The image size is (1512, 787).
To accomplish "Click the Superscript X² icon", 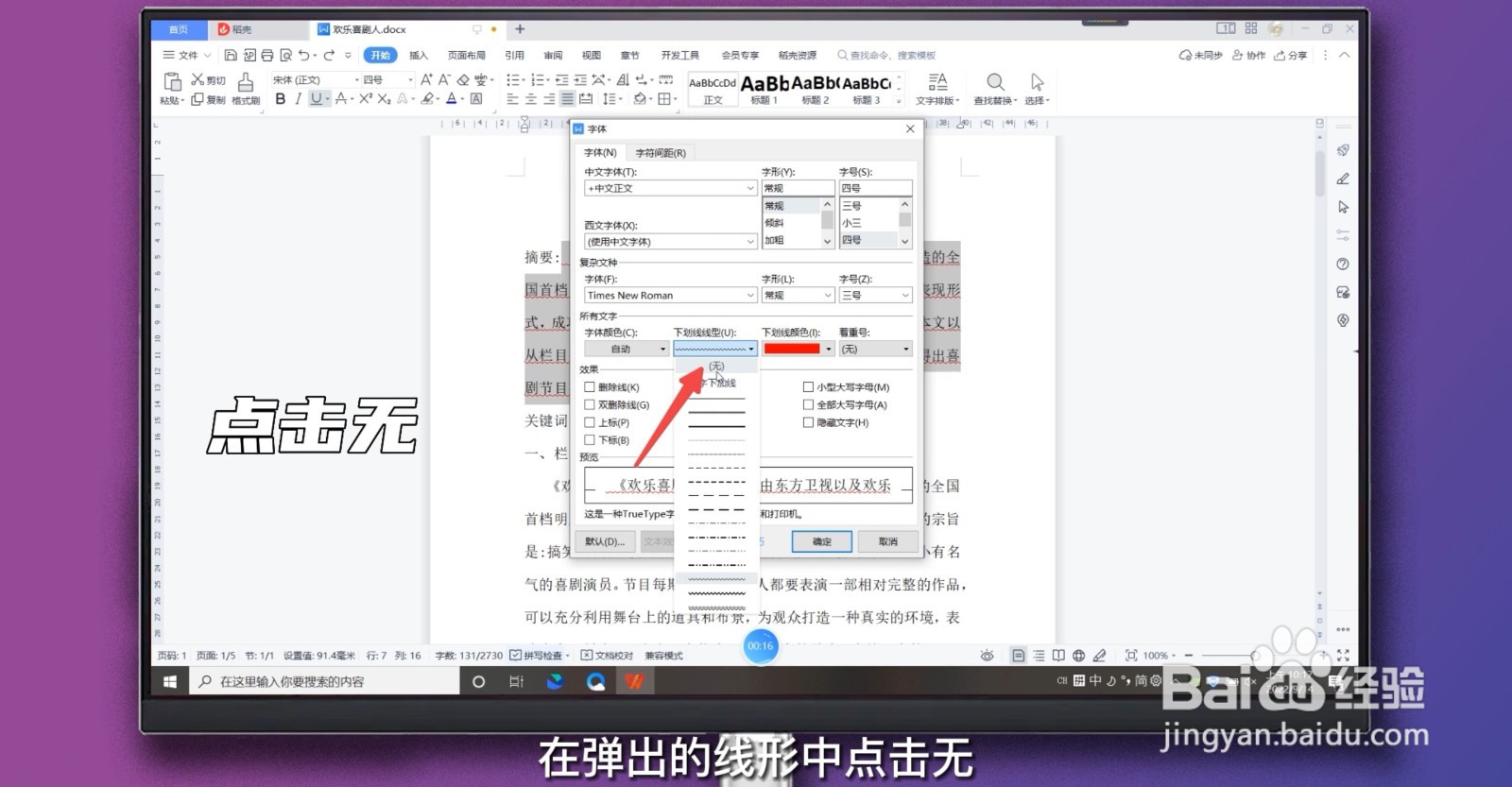I will (x=365, y=98).
